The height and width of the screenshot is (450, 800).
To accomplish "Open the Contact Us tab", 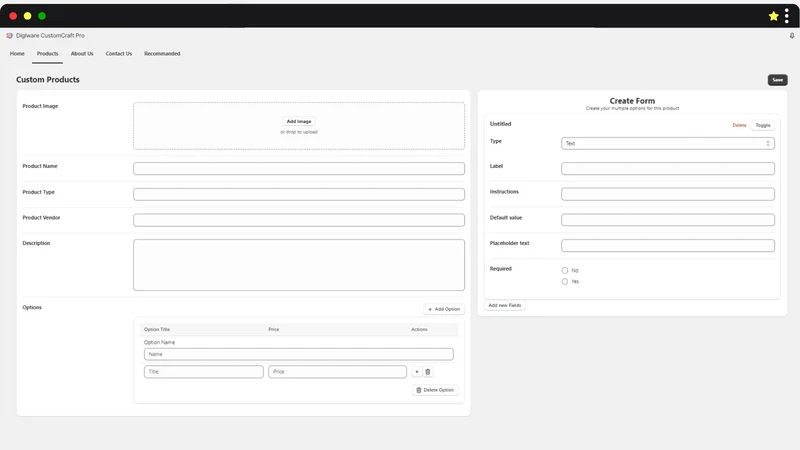I will [118, 54].
